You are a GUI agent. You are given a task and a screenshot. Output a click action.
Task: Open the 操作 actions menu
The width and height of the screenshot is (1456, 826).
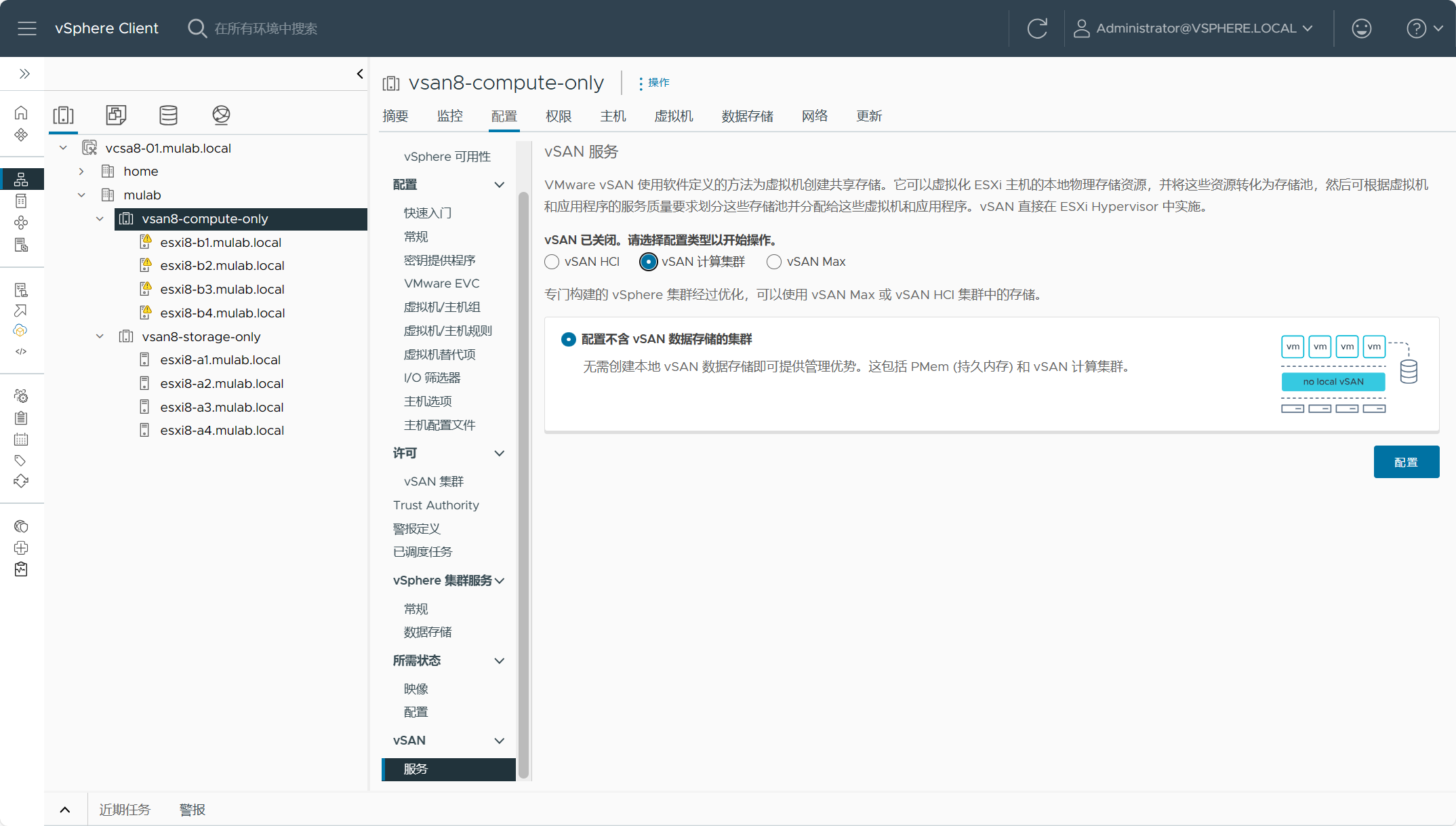tap(654, 83)
